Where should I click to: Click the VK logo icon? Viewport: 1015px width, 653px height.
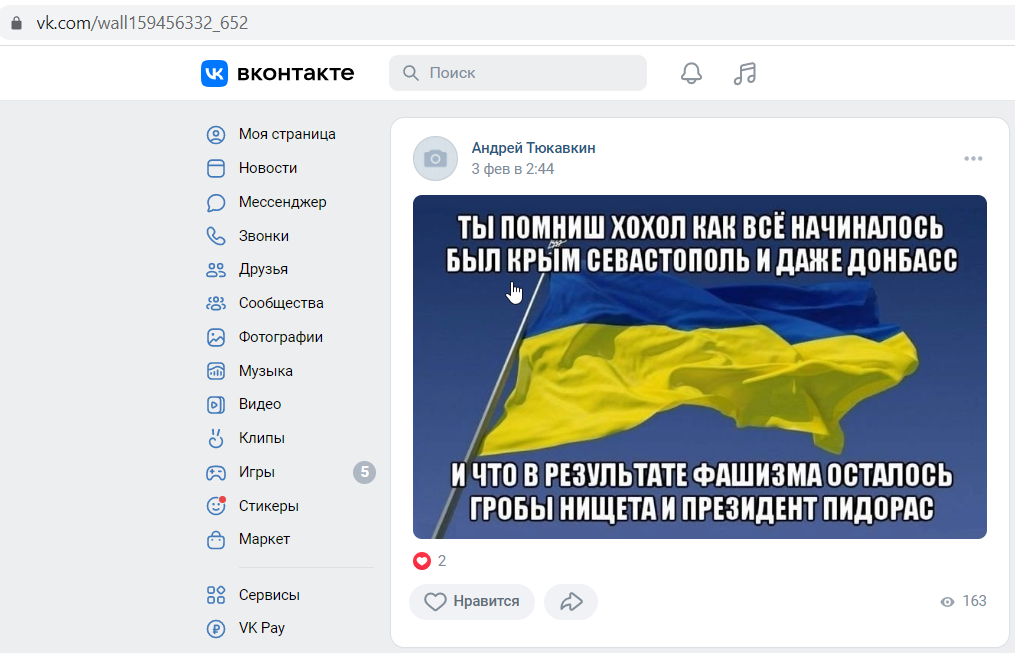click(x=214, y=73)
